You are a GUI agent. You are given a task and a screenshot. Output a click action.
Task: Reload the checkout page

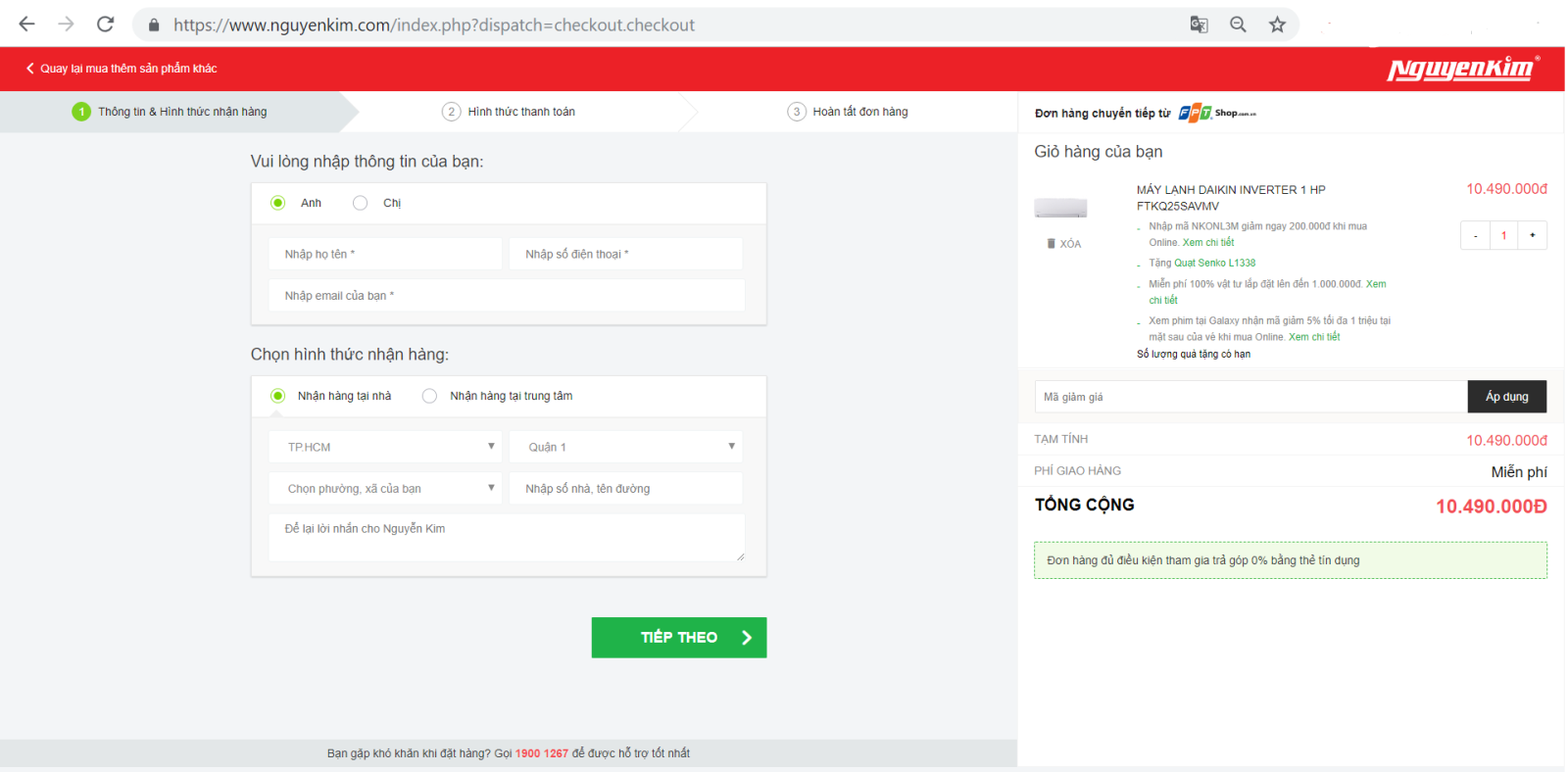(105, 24)
